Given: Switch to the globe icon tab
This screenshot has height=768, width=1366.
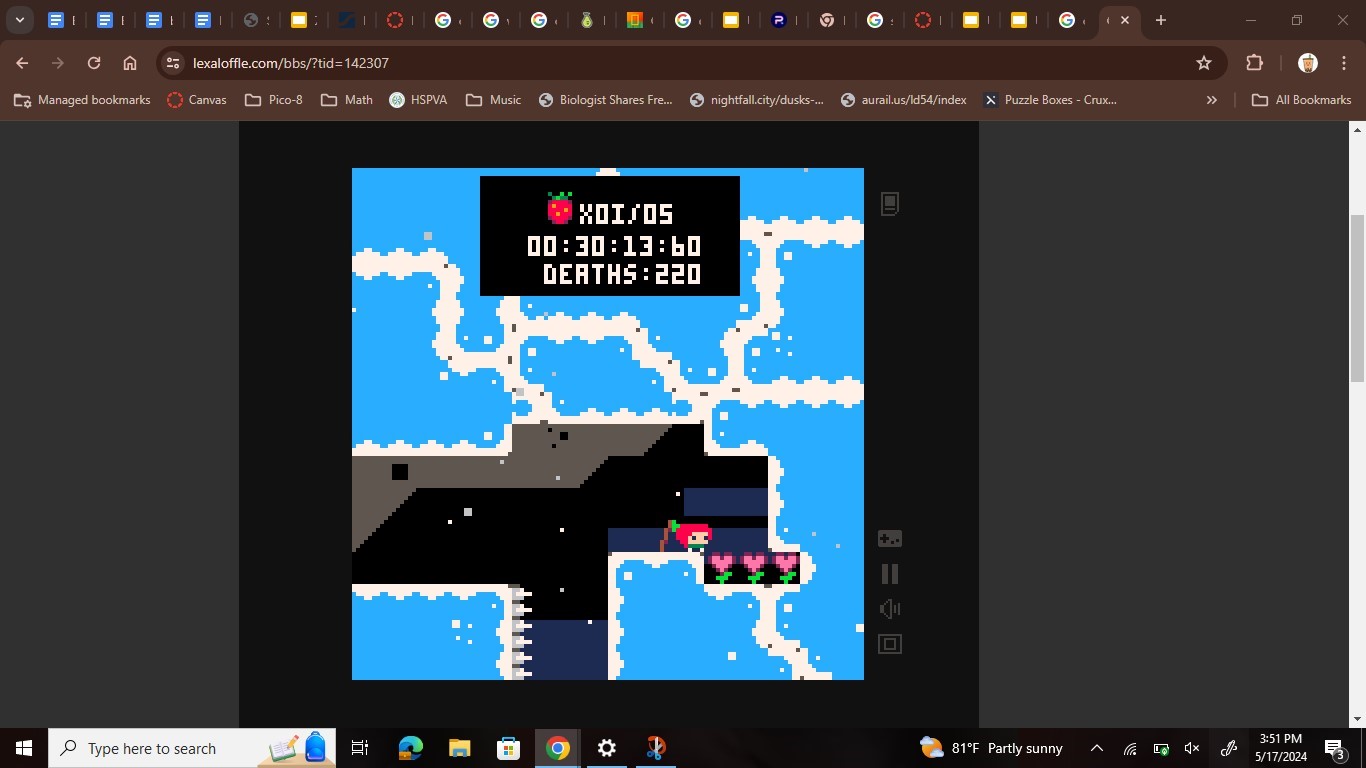Looking at the screenshot, I should [251, 20].
